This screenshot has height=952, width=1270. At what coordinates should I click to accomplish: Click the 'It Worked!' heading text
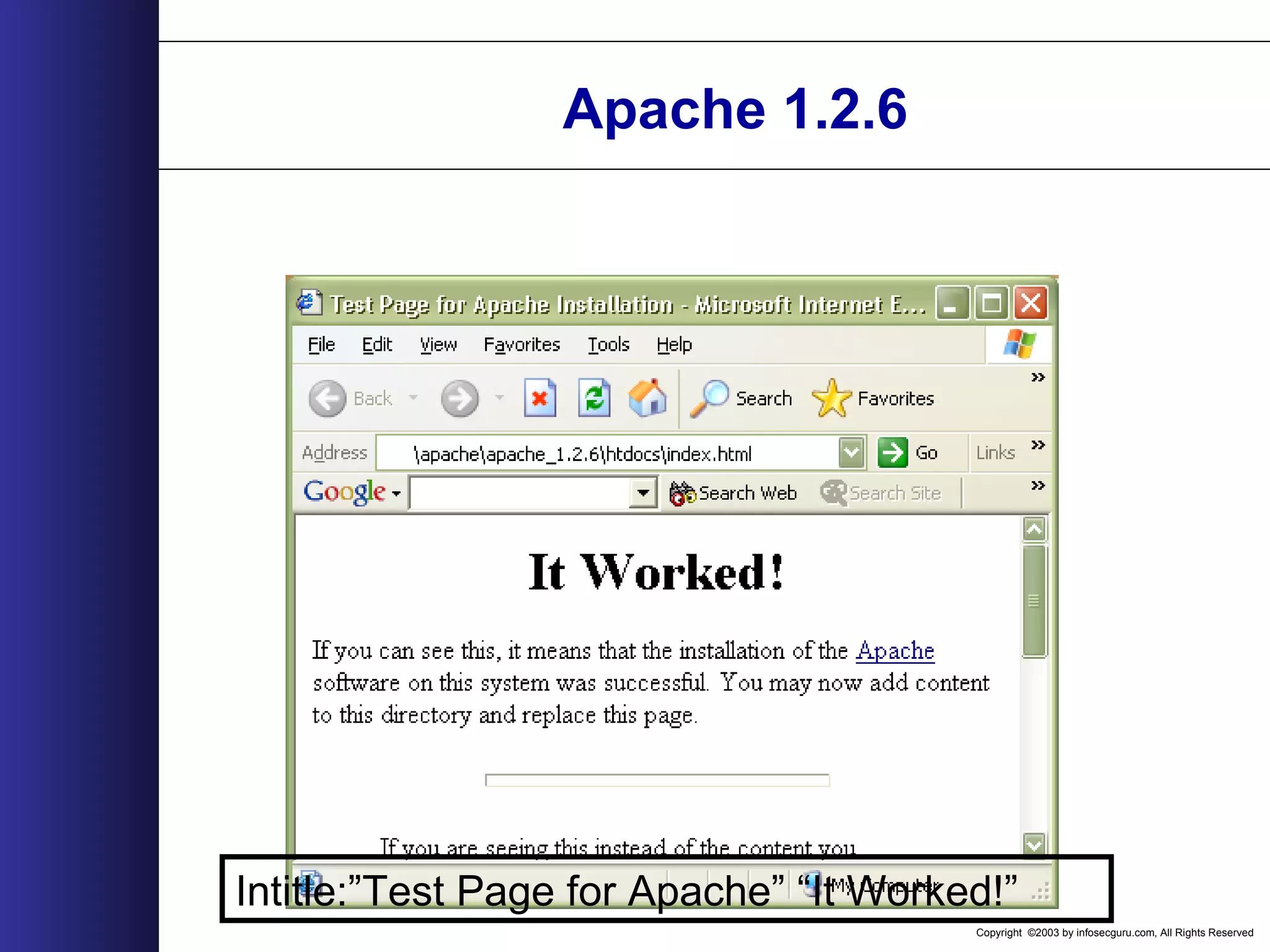tap(656, 571)
